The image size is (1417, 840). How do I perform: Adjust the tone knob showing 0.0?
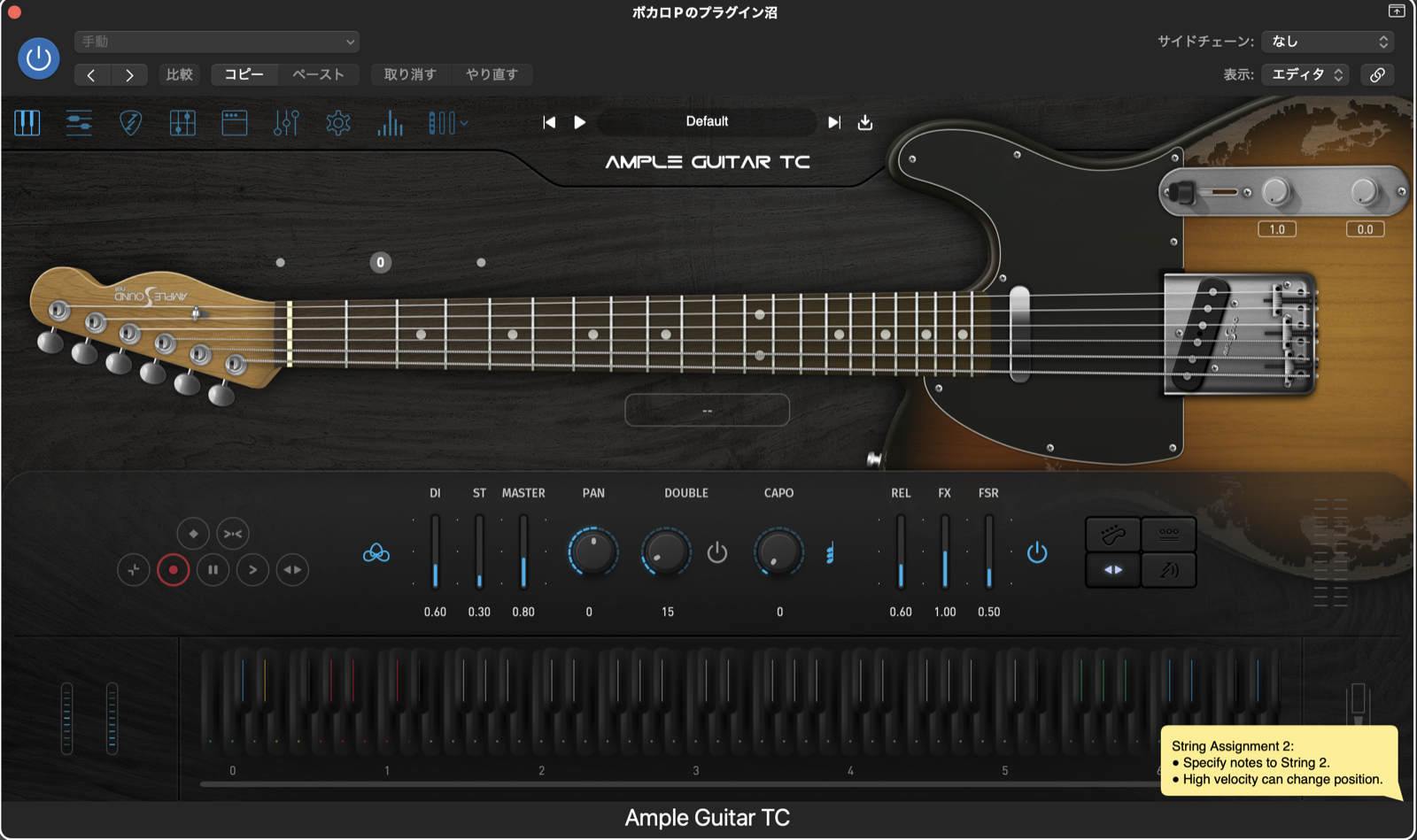[1365, 191]
